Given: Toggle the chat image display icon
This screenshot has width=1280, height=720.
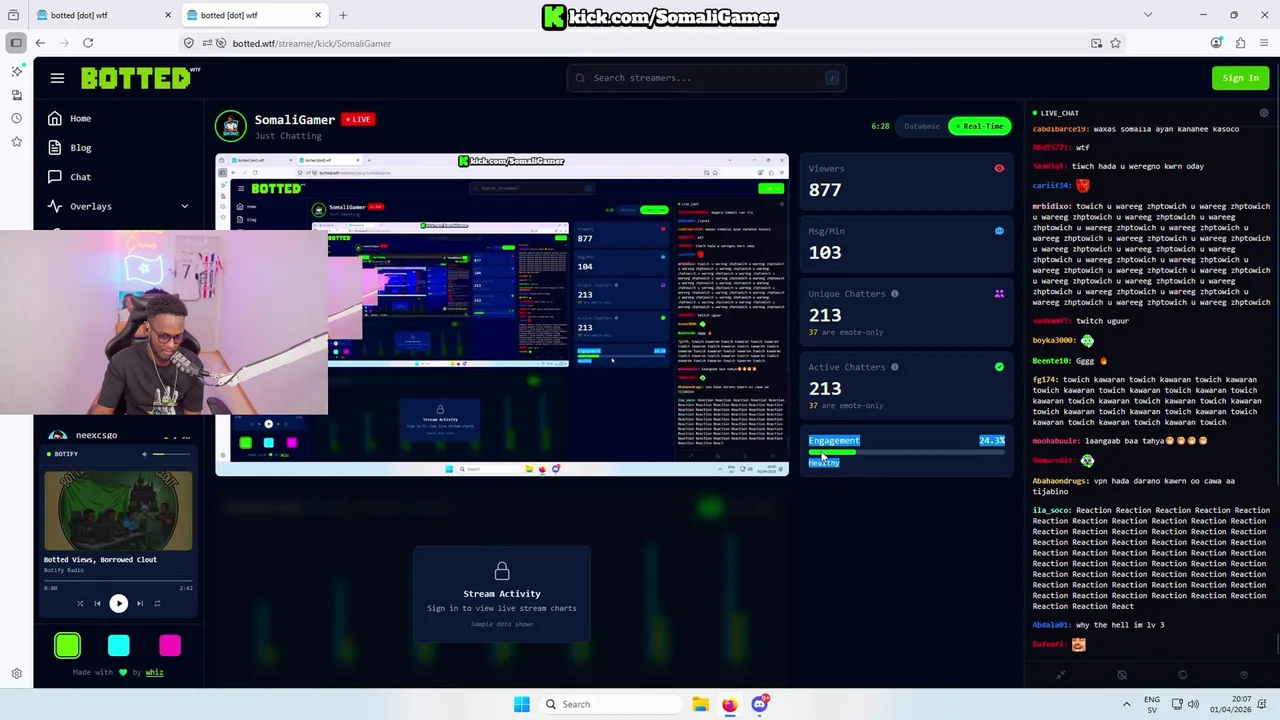Looking at the screenshot, I should (x=1183, y=675).
